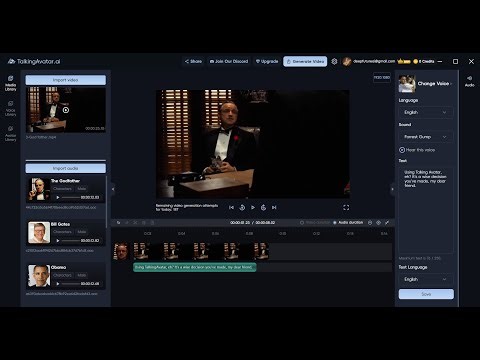This screenshot has height=360, width=480.
Task: Click the audio list scrollbar
Action: click(106, 202)
